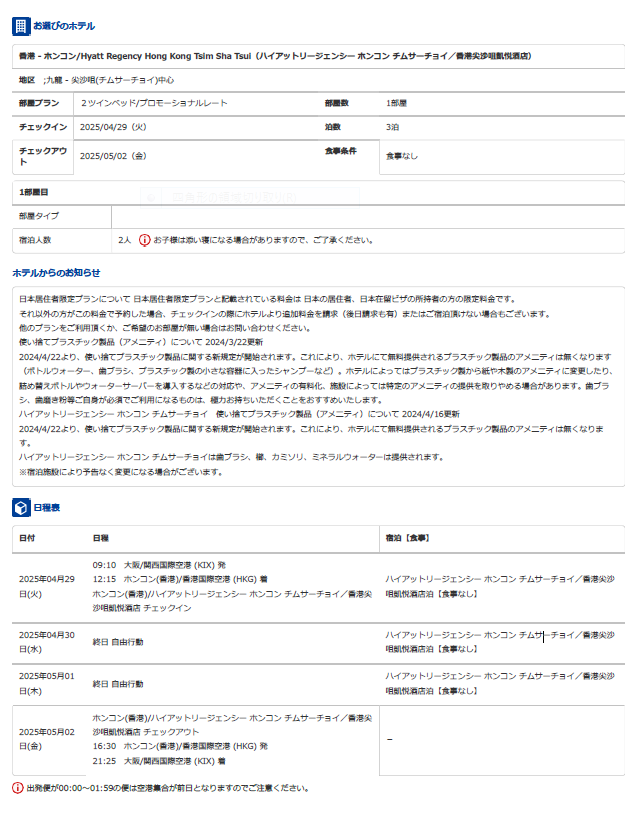Click the 3泊 value

click(x=392, y=127)
